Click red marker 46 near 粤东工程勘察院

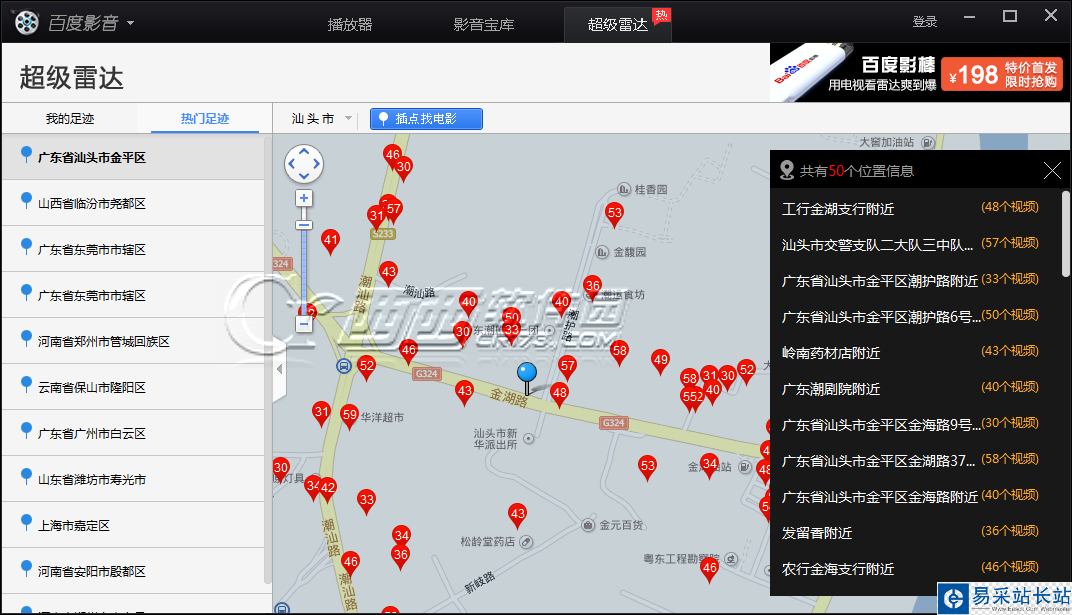pos(710,569)
